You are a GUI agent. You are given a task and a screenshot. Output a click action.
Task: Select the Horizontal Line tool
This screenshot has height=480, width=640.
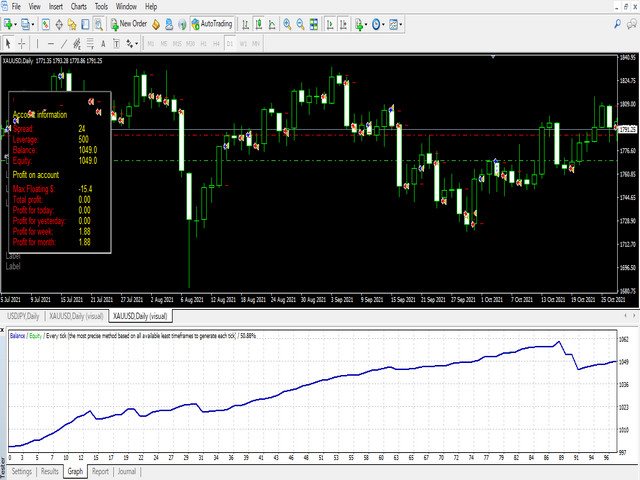[x=51, y=44]
